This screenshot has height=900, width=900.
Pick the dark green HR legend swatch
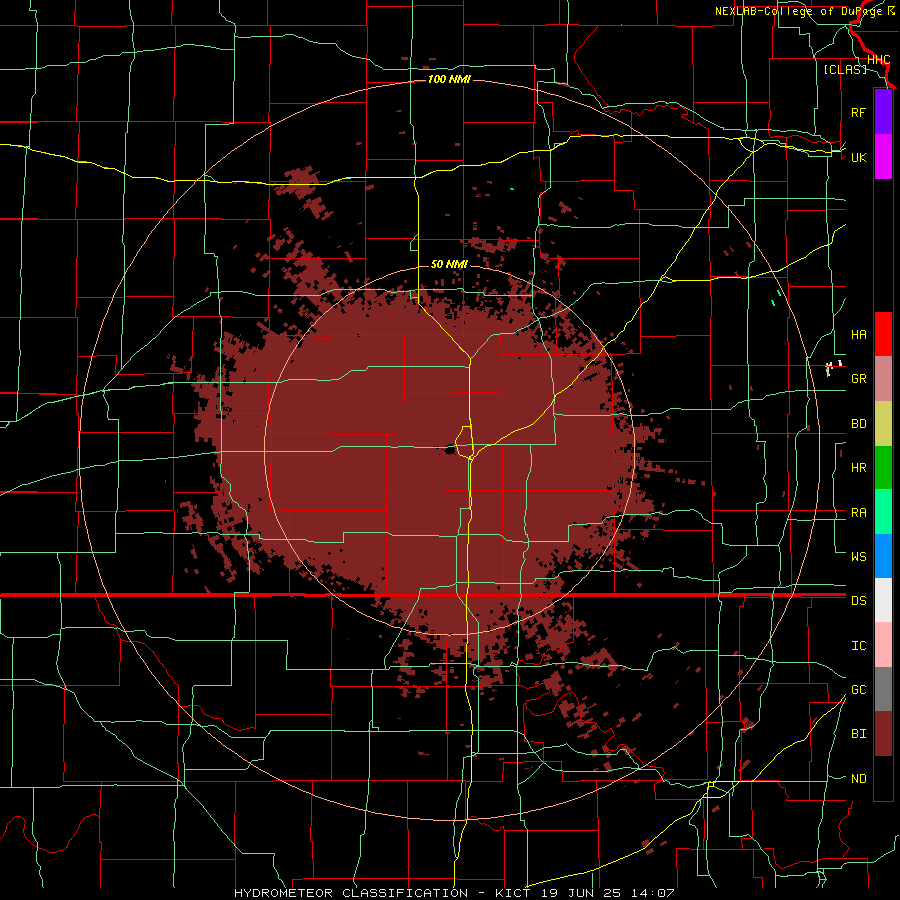click(x=883, y=468)
